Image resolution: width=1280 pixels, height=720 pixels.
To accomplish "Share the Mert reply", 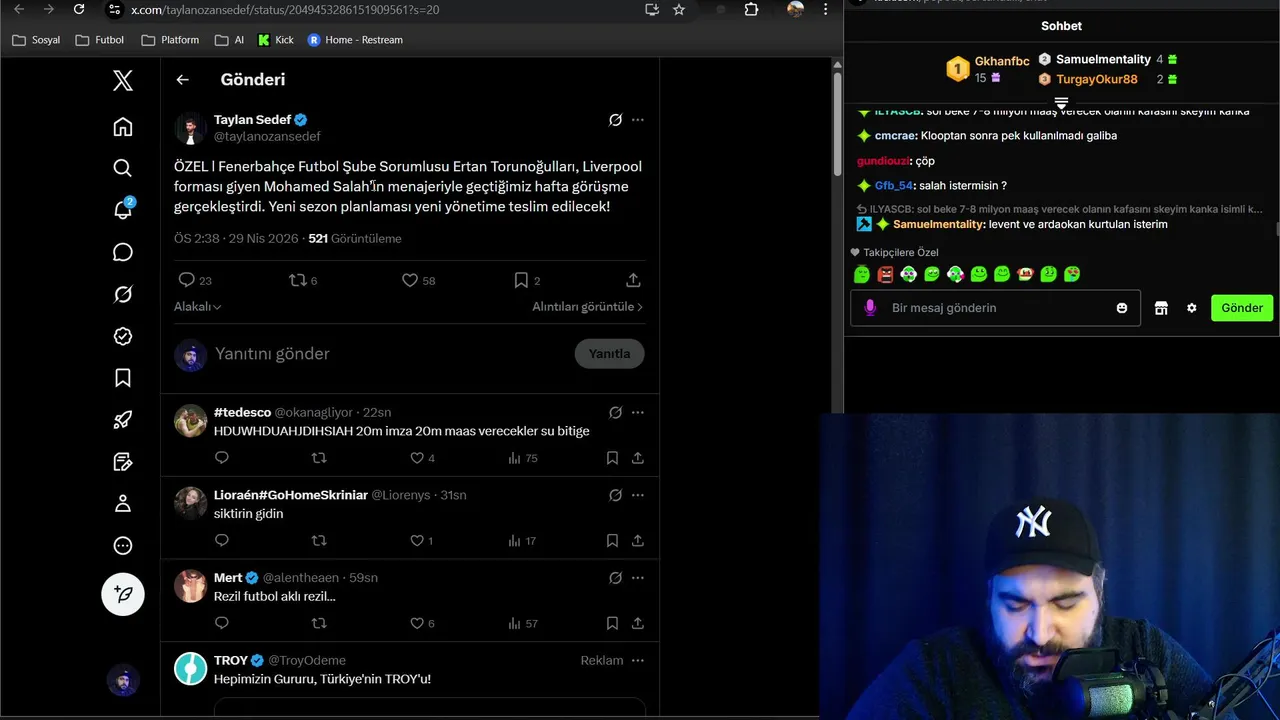I will [x=638, y=623].
